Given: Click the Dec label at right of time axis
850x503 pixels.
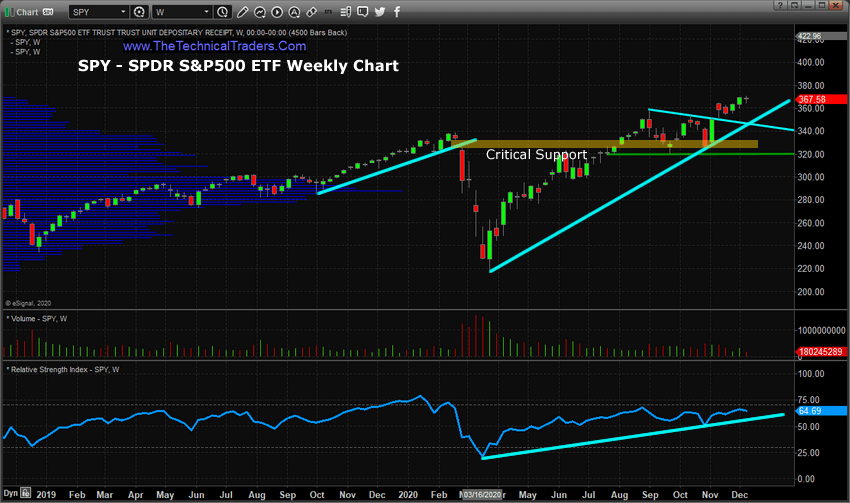Looking at the screenshot, I should [x=739, y=495].
